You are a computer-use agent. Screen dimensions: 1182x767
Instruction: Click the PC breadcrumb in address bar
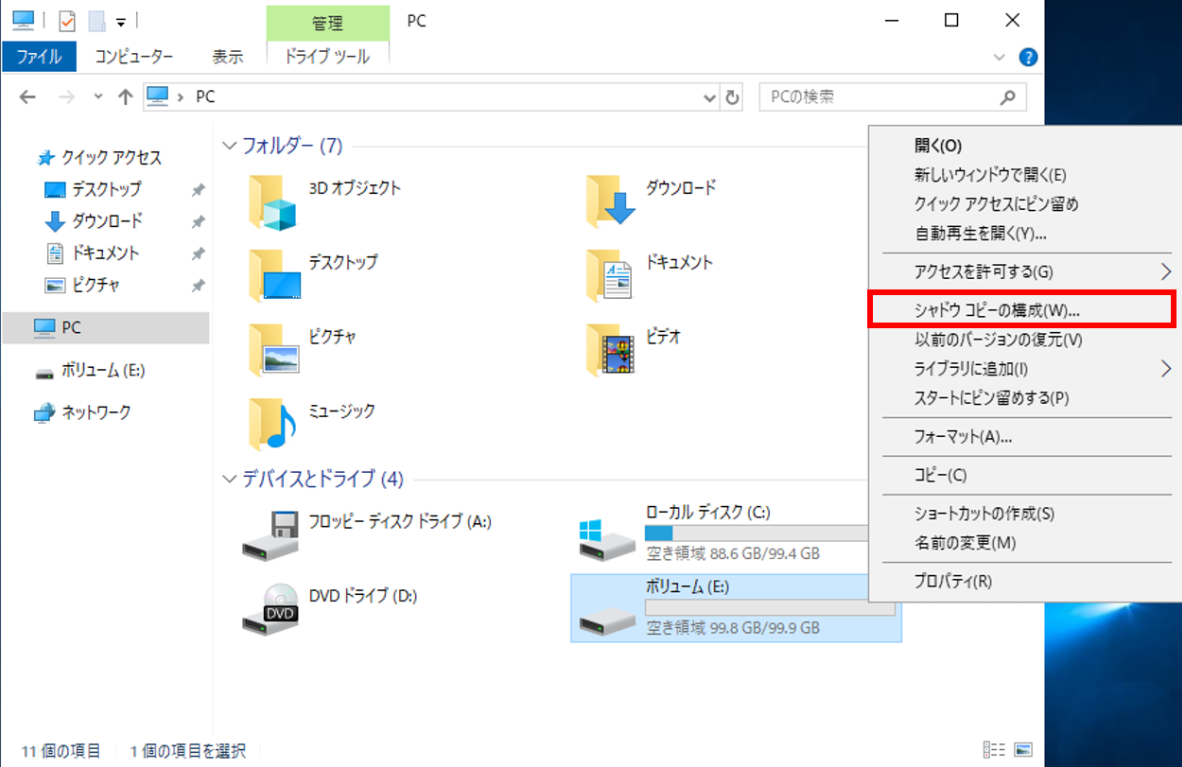pyautogui.click(x=205, y=97)
